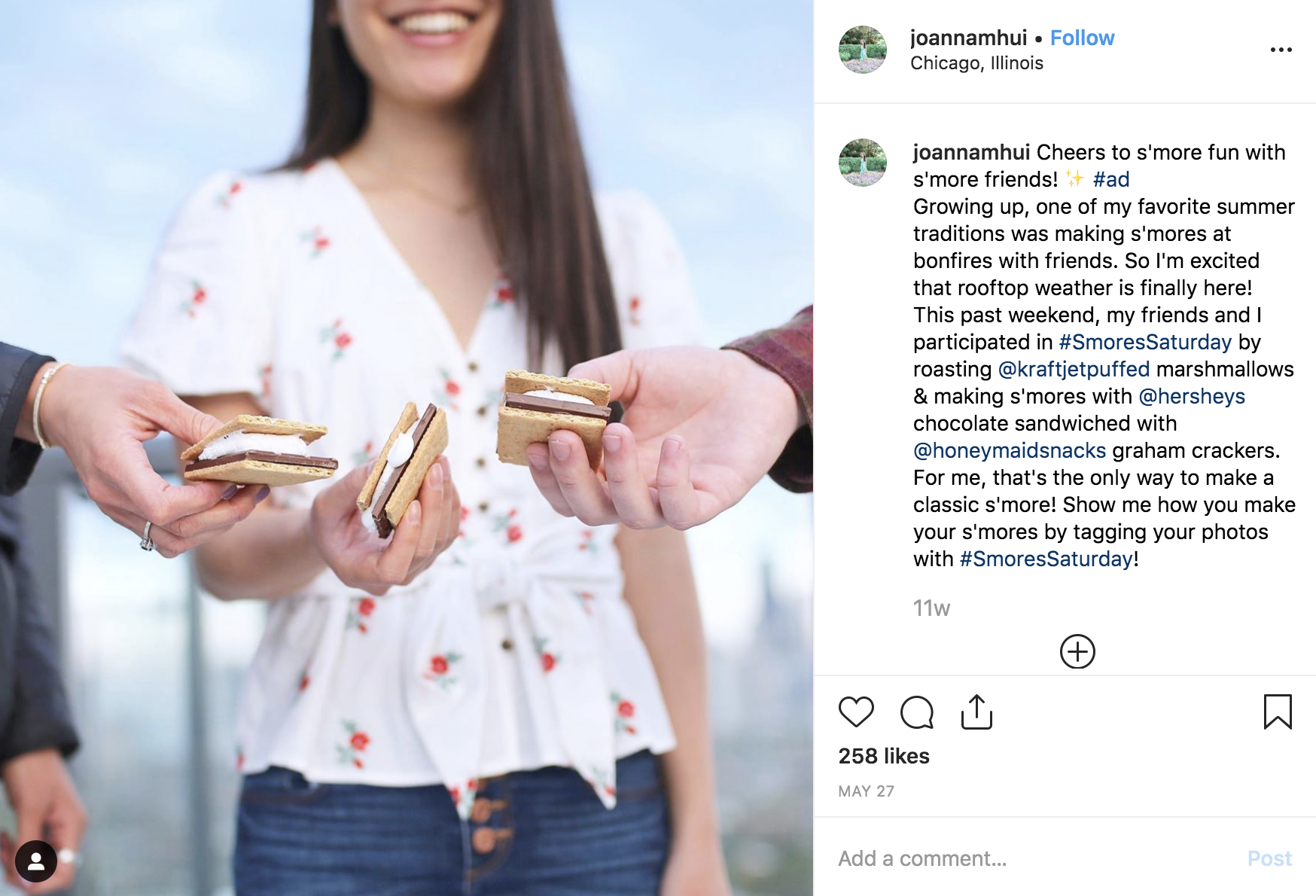Image resolution: width=1316 pixels, height=896 pixels.
Task: Open the @hersheys mention
Action: 1192,396
